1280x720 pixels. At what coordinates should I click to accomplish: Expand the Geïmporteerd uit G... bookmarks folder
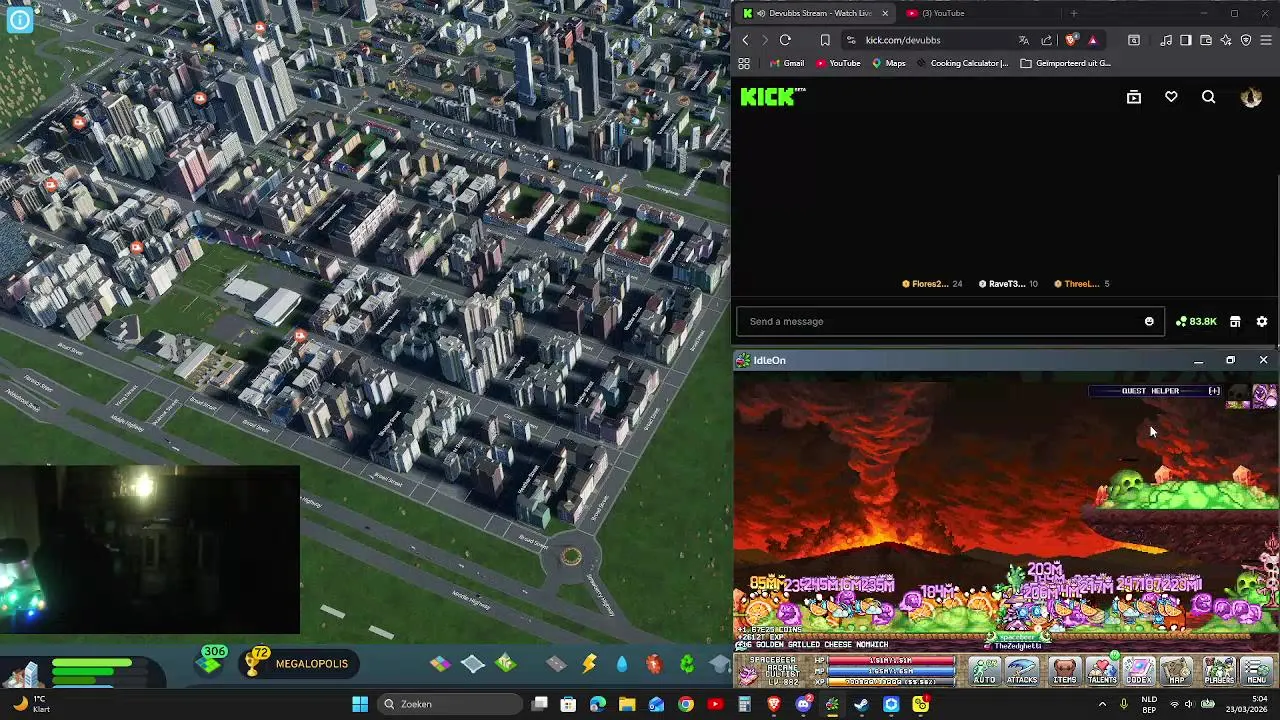[x=1066, y=63]
